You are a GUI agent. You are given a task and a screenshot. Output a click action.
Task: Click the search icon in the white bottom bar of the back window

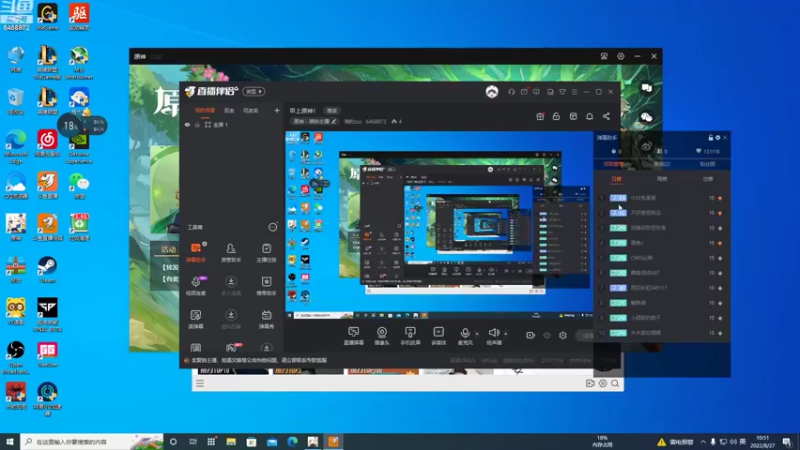click(x=615, y=383)
